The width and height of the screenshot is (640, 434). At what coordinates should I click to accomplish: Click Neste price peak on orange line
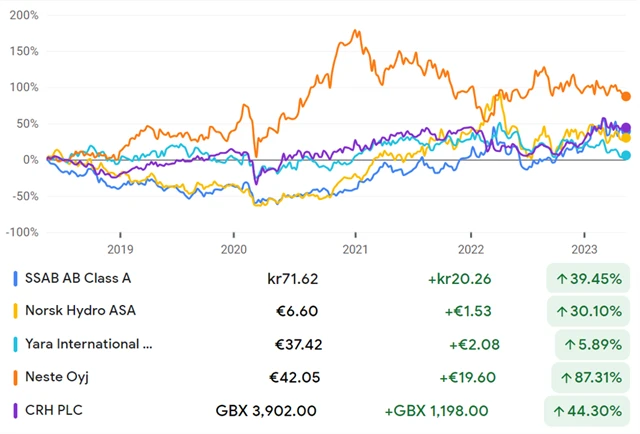point(355,32)
